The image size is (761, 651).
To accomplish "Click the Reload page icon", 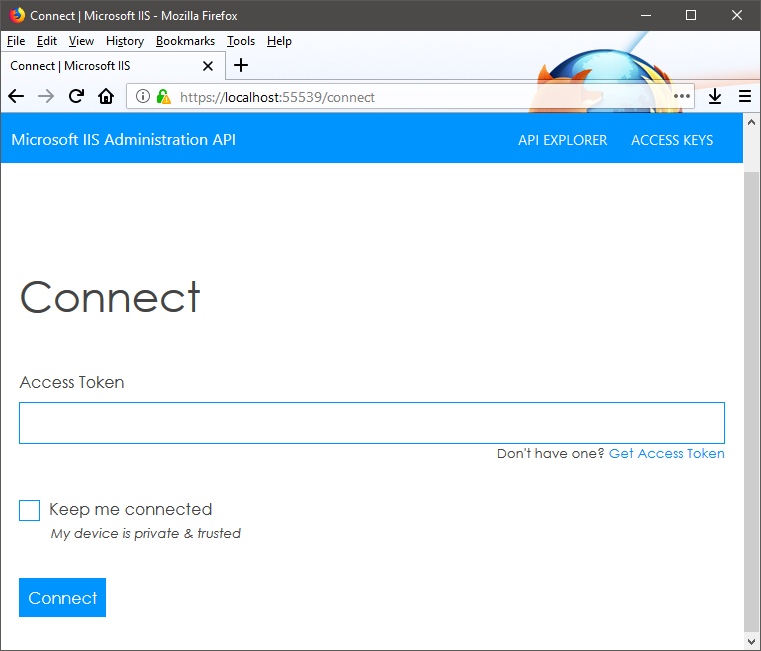I will 76,97.
